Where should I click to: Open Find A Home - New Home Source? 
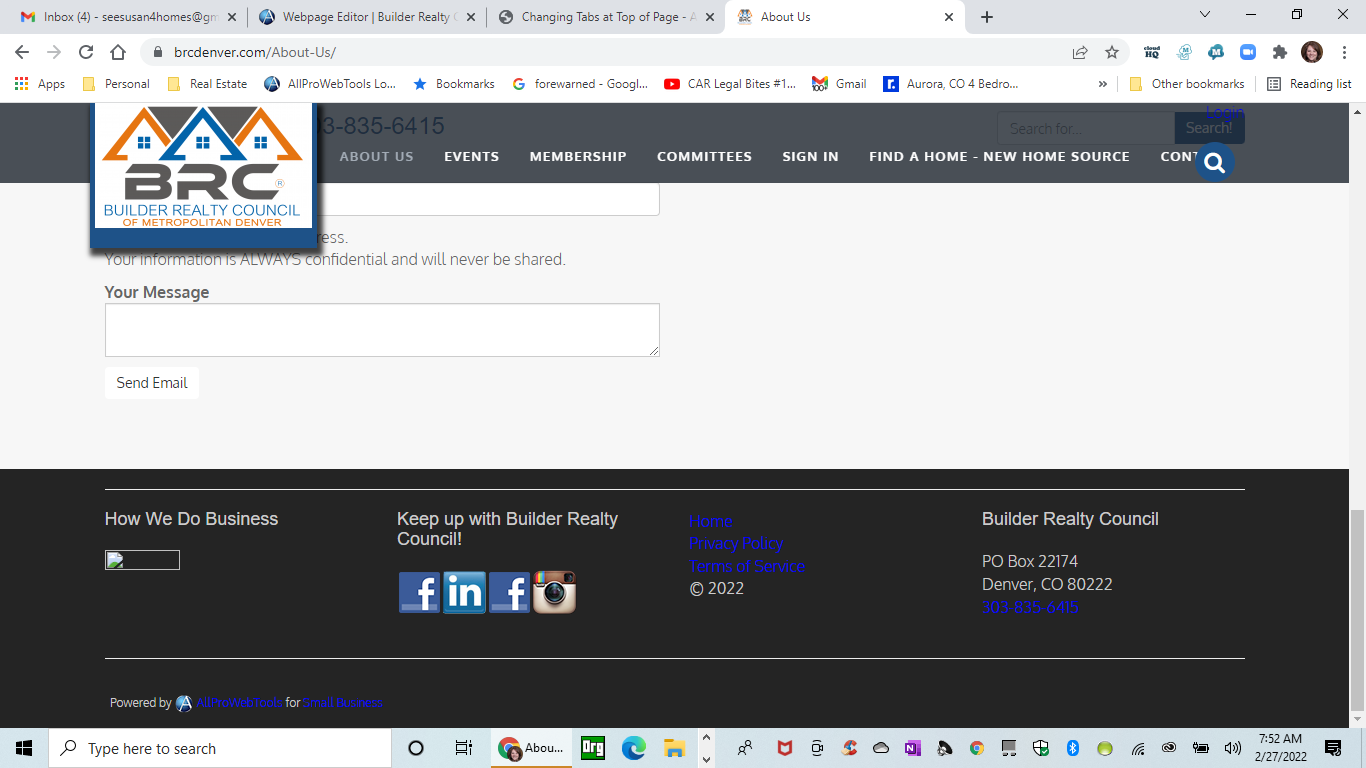(x=999, y=157)
